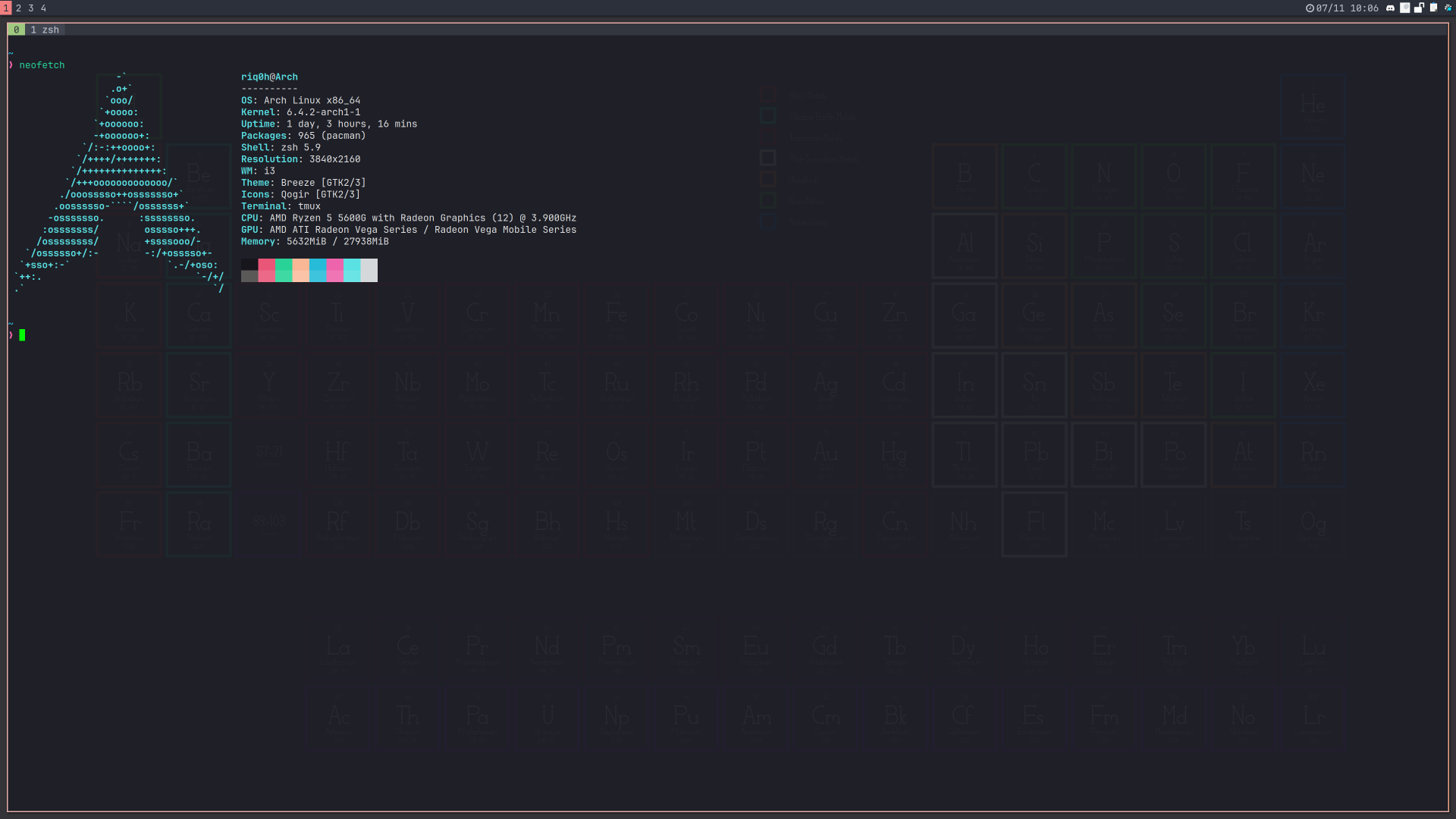
Task: Click the green terminal cursor at the prompt
Action: (x=22, y=335)
